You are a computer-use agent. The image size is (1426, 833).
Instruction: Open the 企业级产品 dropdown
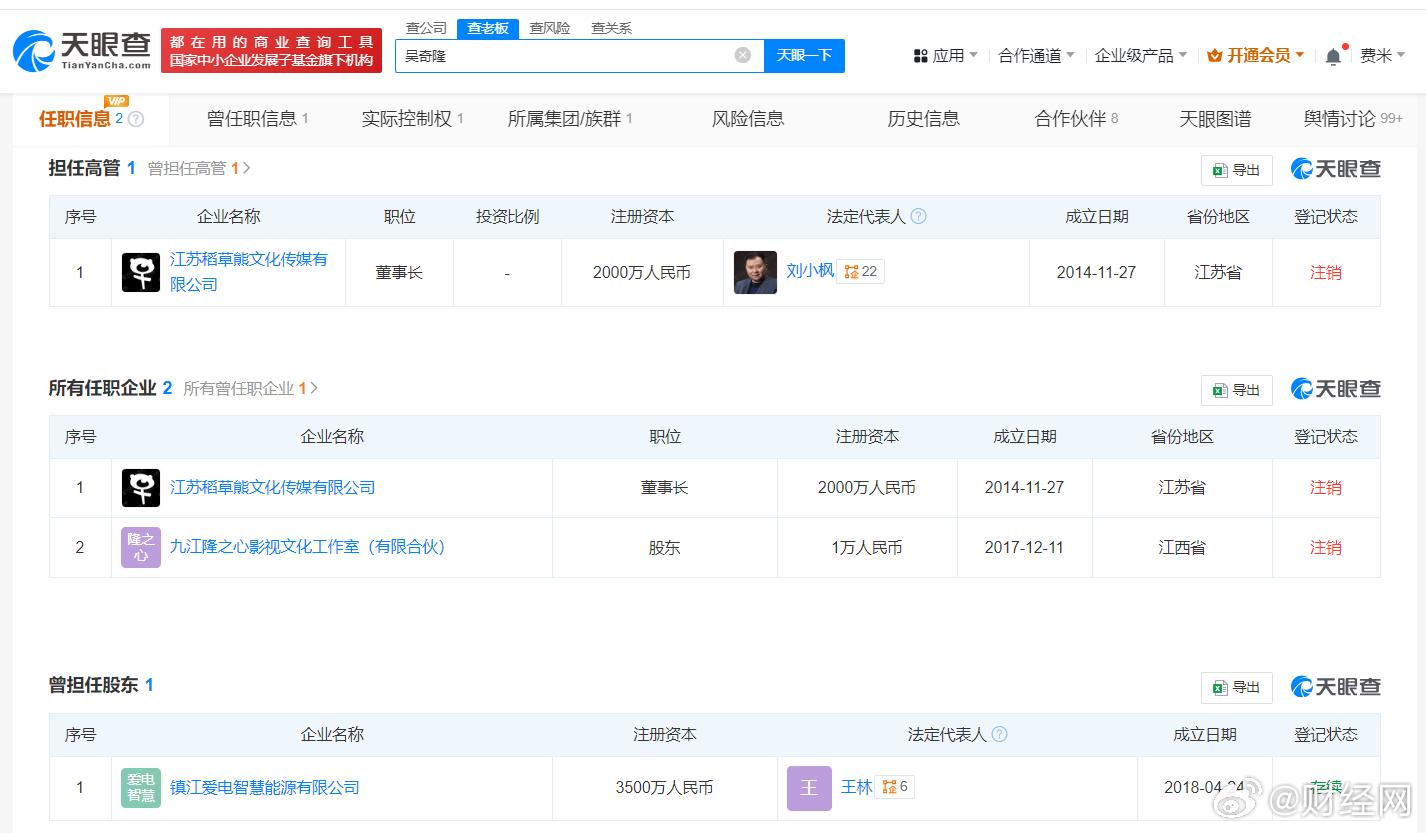click(1135, 56)
